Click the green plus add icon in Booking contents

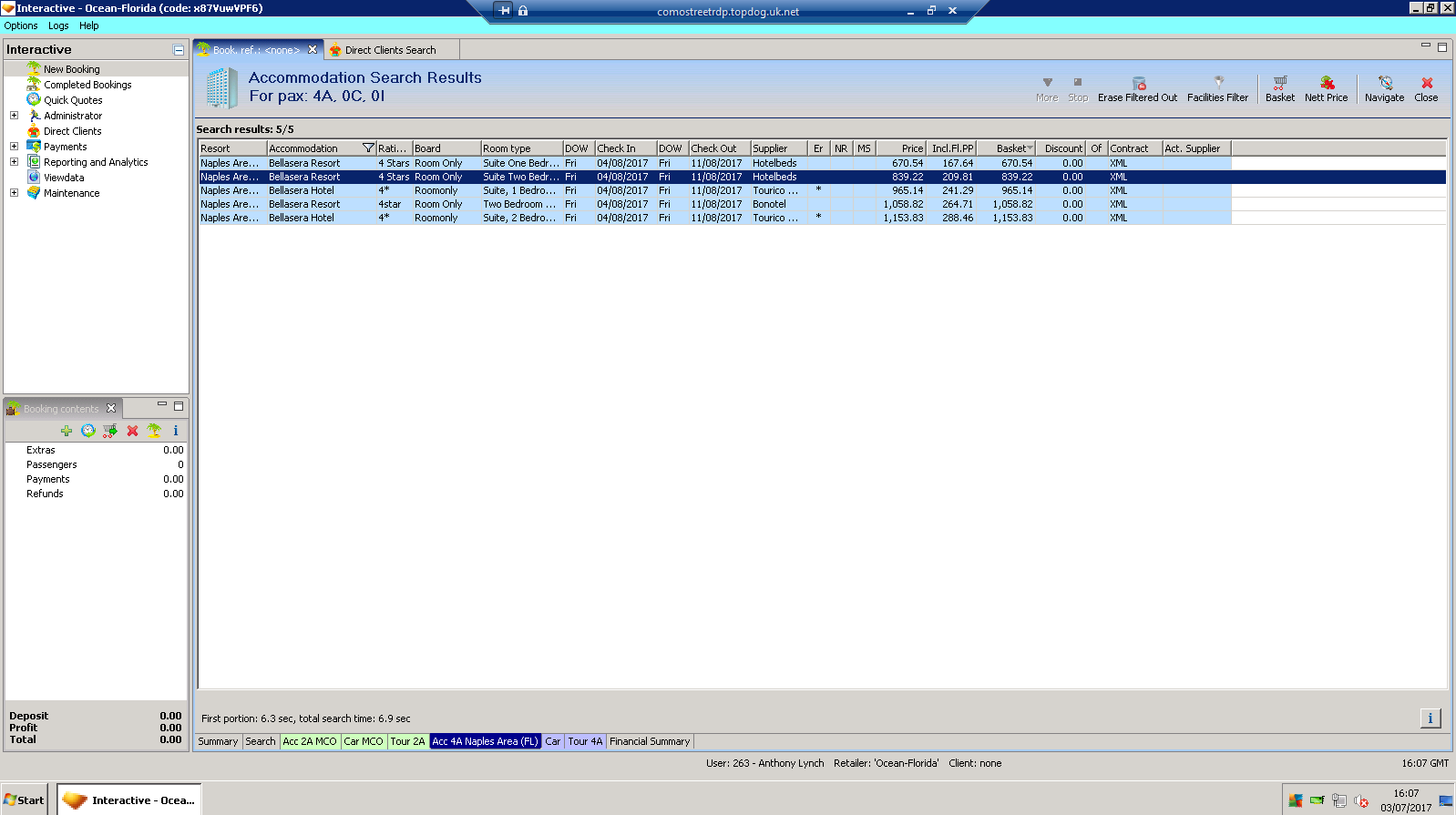67,431
